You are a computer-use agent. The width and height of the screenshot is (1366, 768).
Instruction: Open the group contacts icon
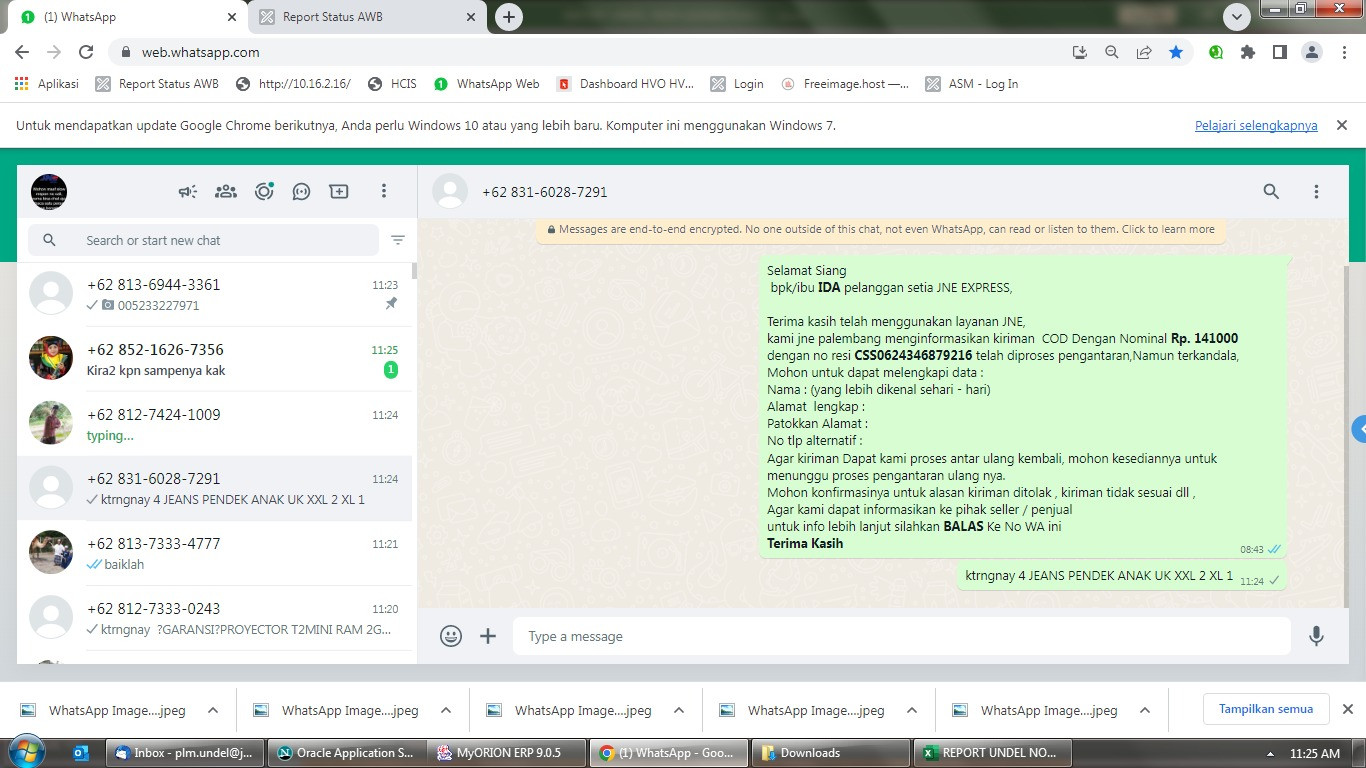click(x=226, y=191)
